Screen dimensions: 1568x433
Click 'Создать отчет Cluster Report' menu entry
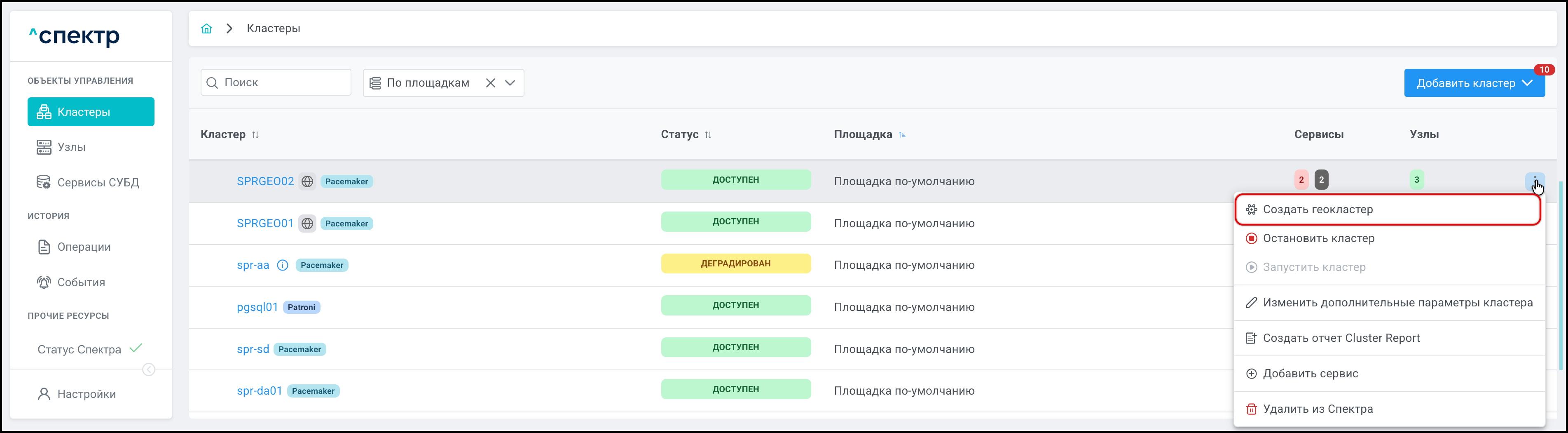[1340, 339]
